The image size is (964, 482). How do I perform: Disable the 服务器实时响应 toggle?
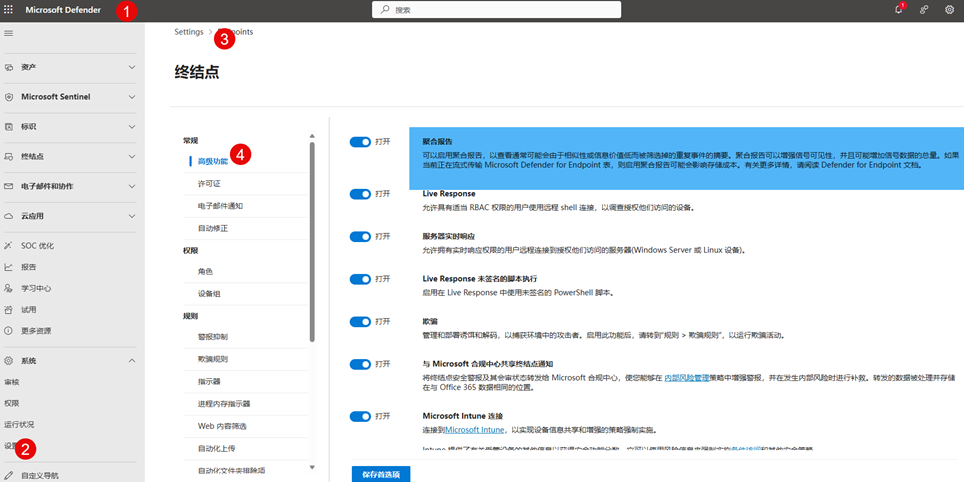click(x=360, y=237)
